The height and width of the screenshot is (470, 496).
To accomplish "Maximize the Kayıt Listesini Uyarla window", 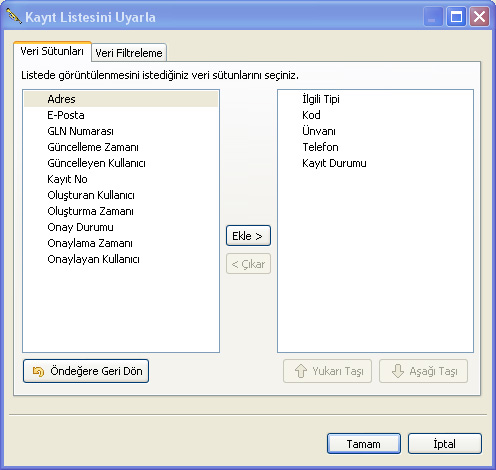I will [456, 17].
